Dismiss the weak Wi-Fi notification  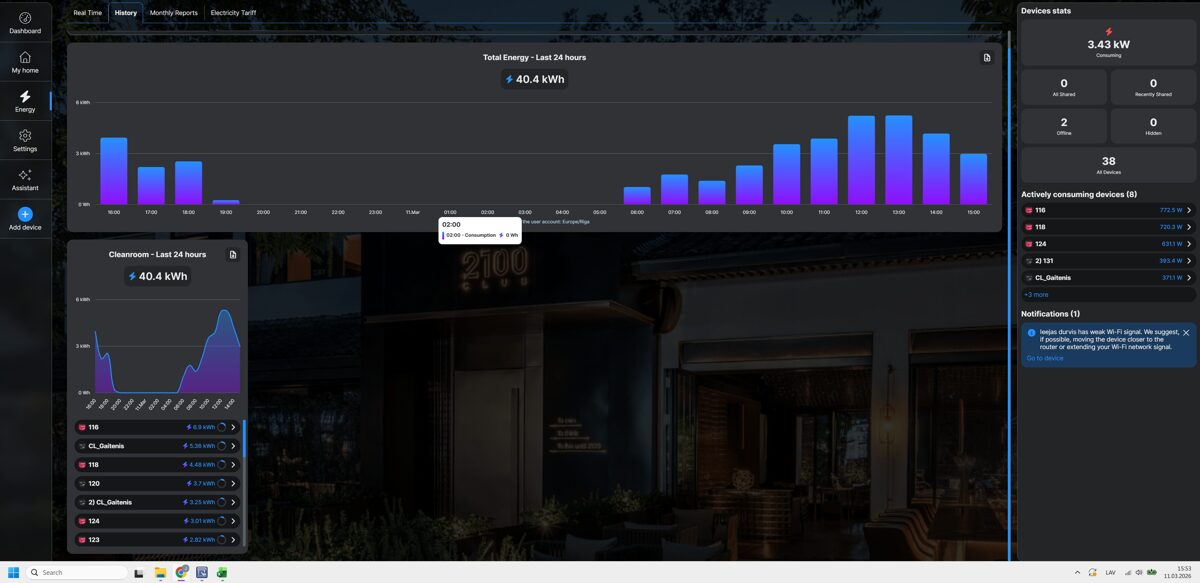click(1186, 332)
